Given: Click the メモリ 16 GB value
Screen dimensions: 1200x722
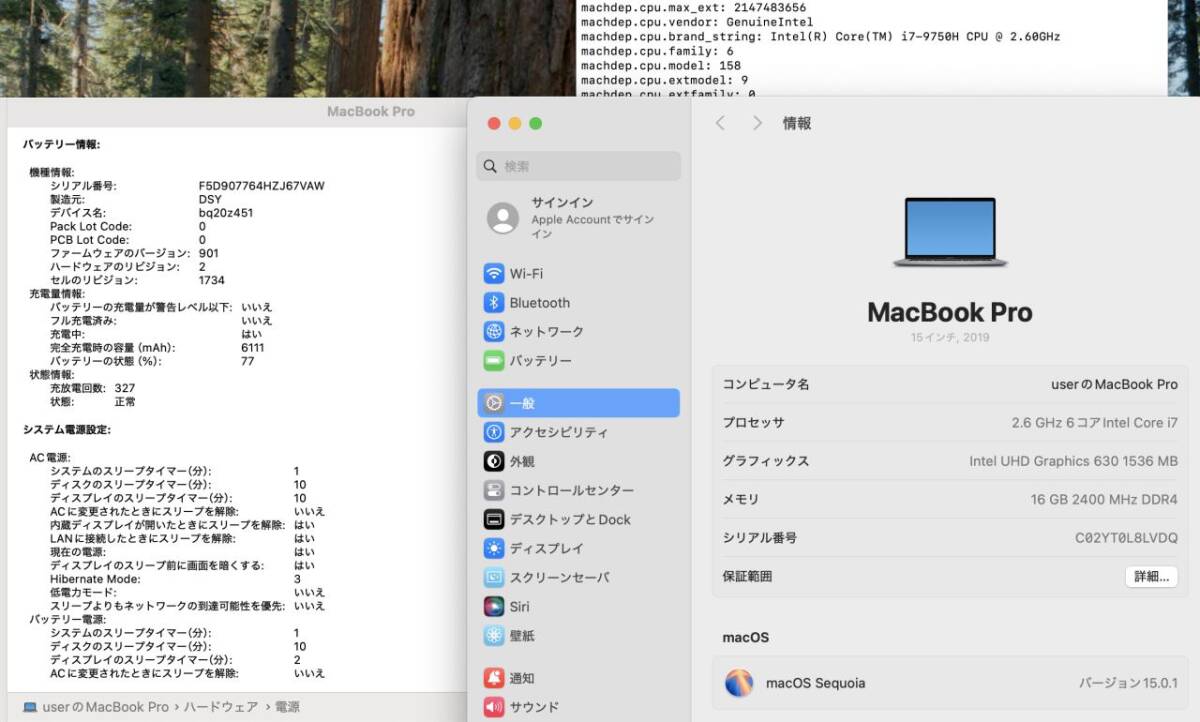Looking at the screenshot, I should [x=1104, y=499].
